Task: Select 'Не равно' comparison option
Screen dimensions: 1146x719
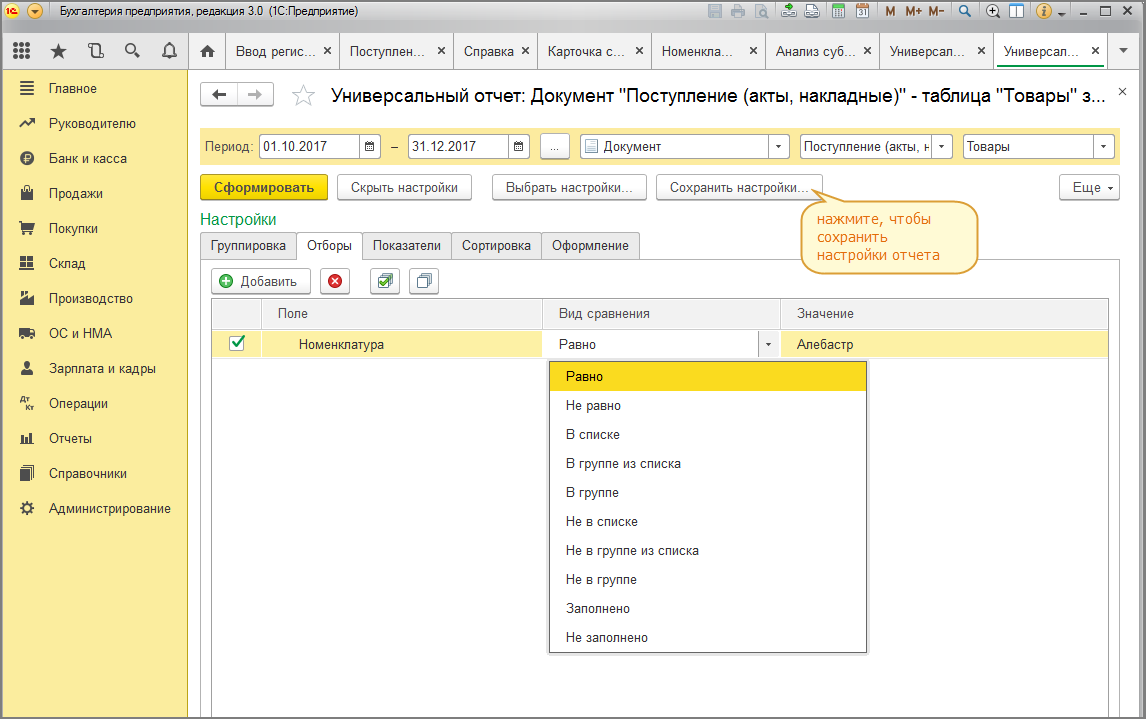Action: [593, 406]
